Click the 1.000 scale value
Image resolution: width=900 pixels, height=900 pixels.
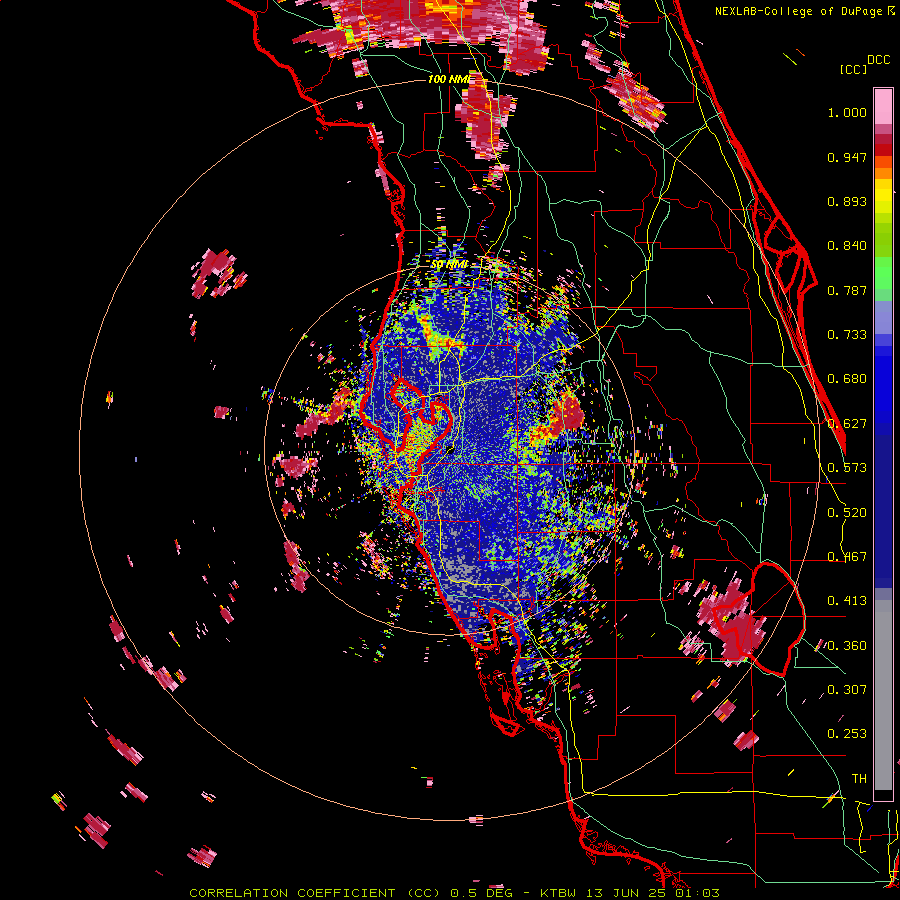pos(847,112)
